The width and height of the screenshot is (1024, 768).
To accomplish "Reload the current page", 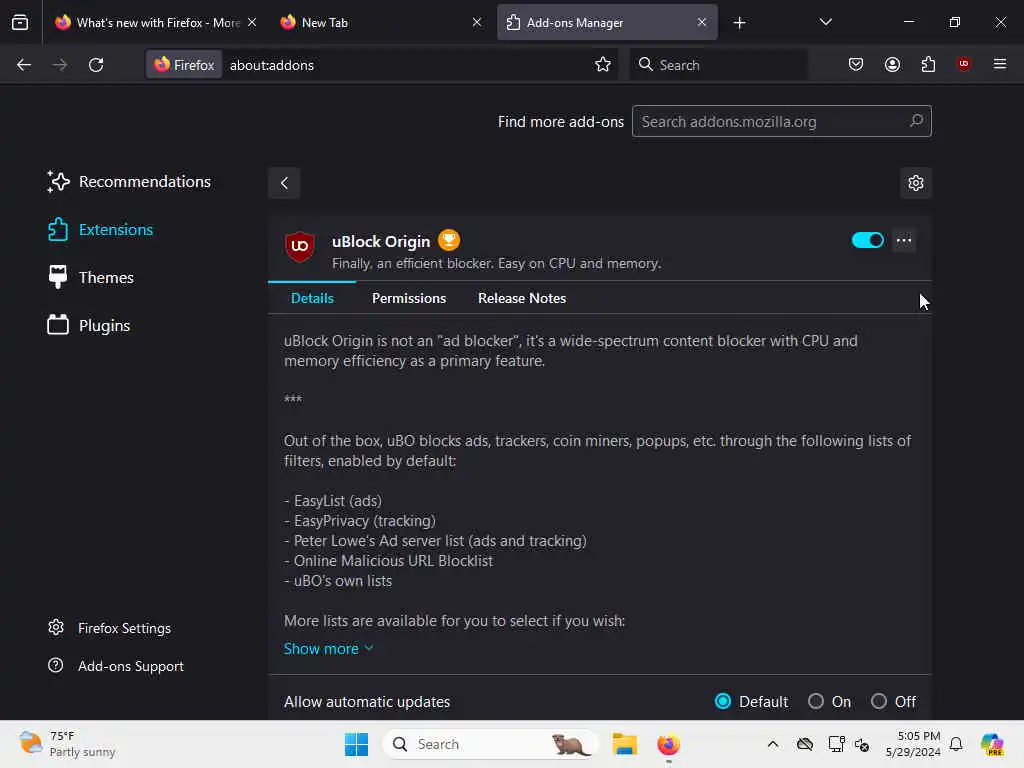I will click(96, 65).
